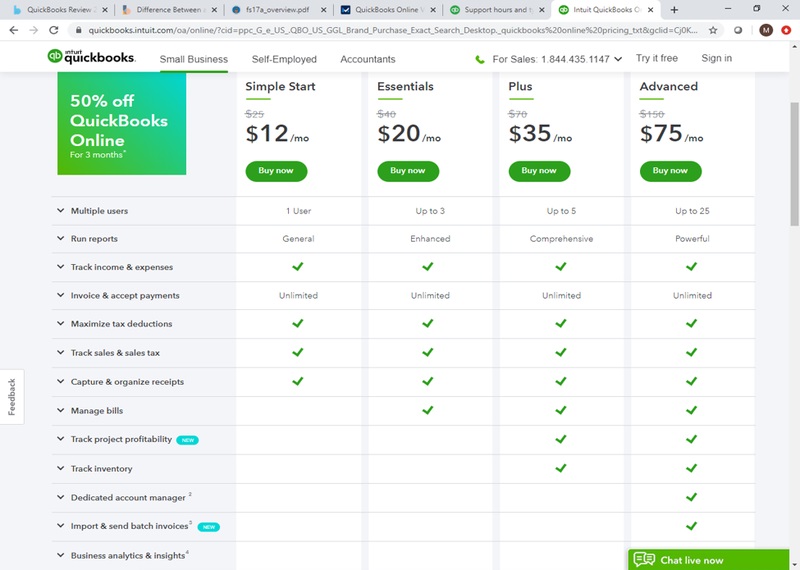Open the Feedback side tab
The image size is (800, 570).
12,397
